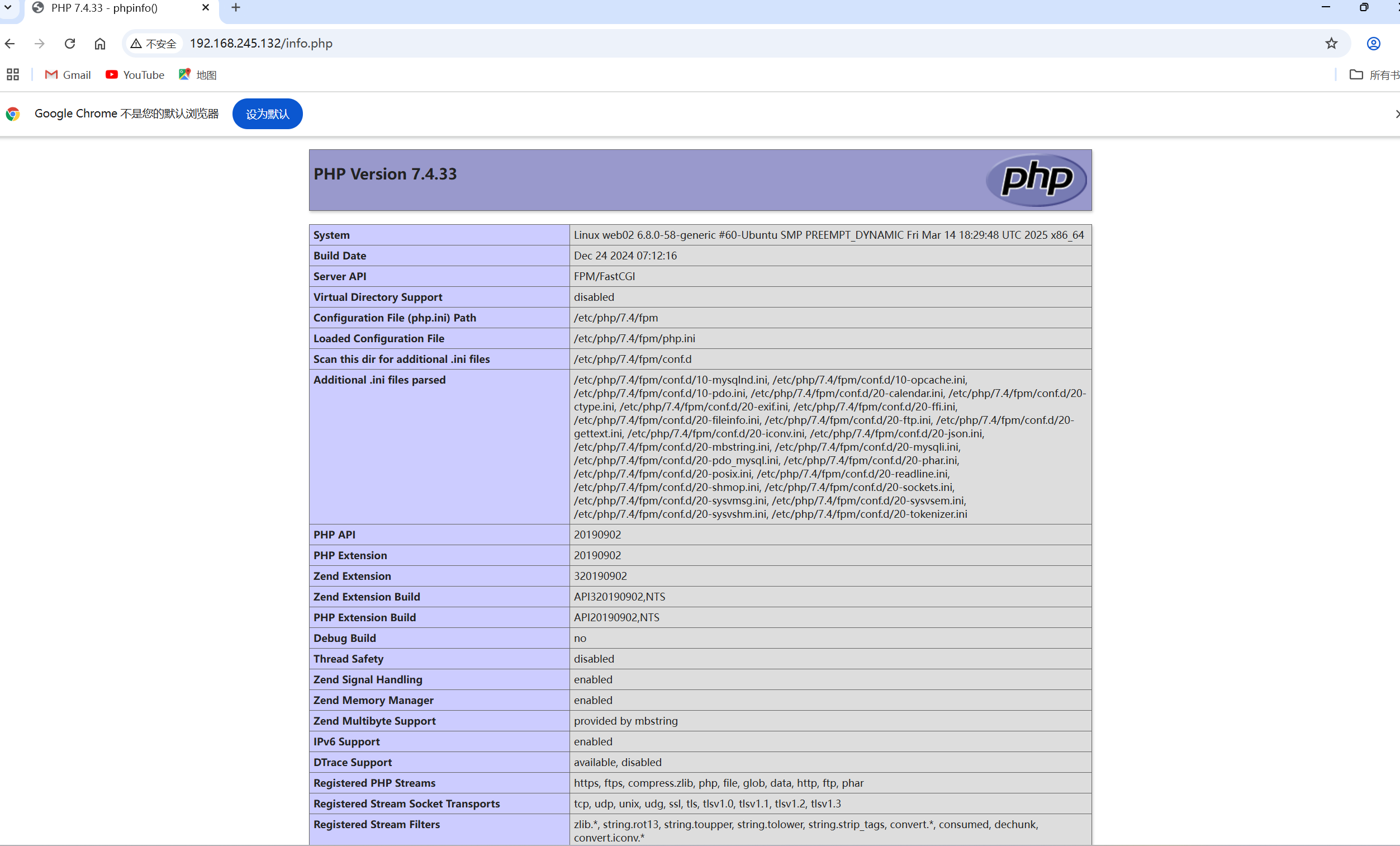Click the Registered PHP Streams label
This screenshot has width=1400, height=846.
pos(374,783)
